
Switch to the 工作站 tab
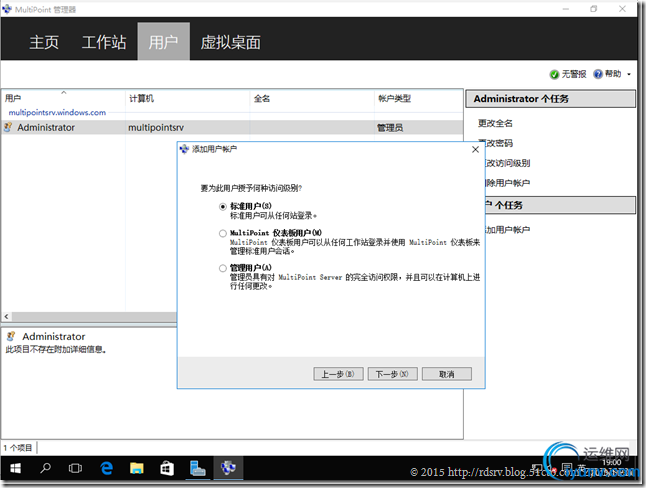(104, 42)
